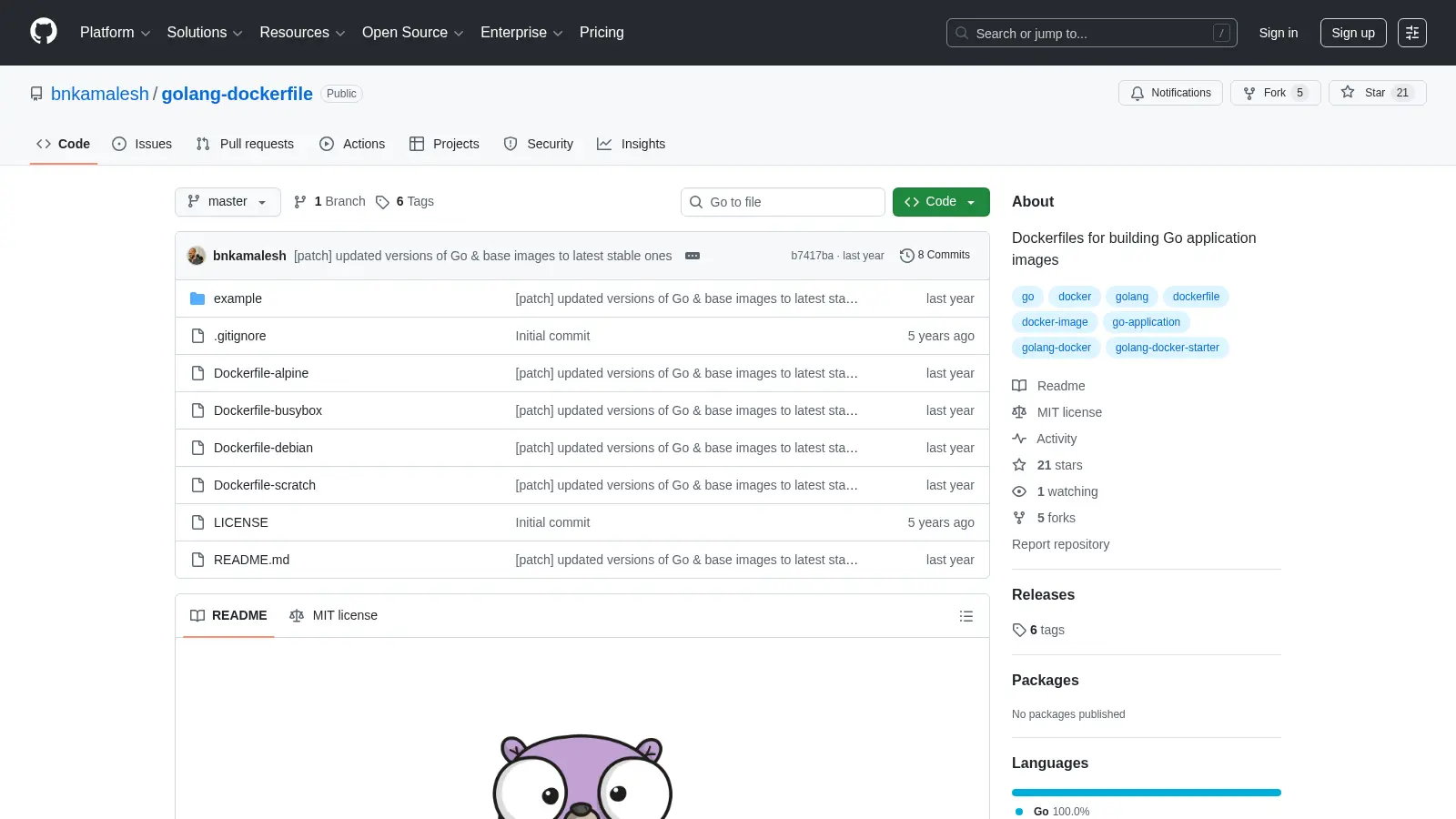Switch to the Issues tab
This screenshot has width=1456, height=819.
142,144
